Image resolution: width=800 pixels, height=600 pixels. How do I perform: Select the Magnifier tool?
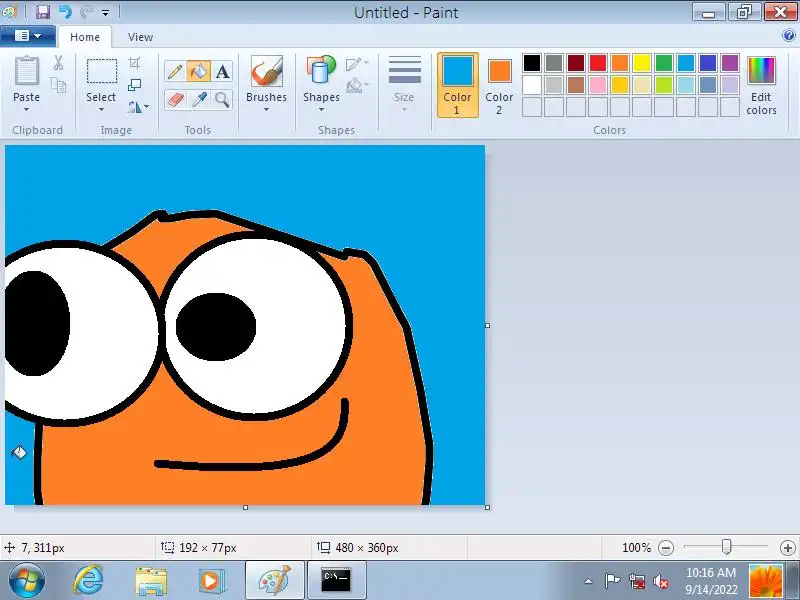(x=222, y=99)
